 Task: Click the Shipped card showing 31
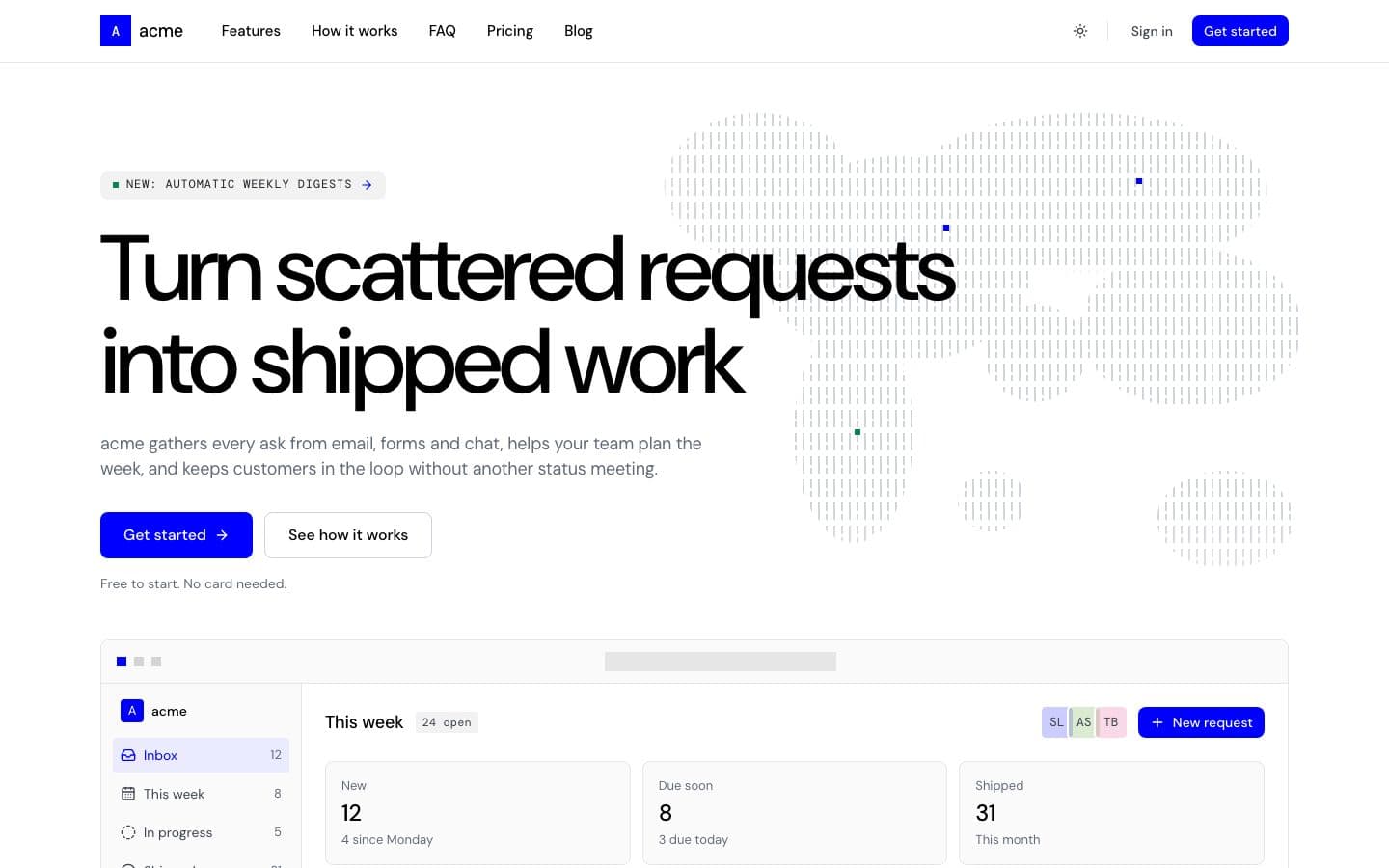(x=1111, y=813)
